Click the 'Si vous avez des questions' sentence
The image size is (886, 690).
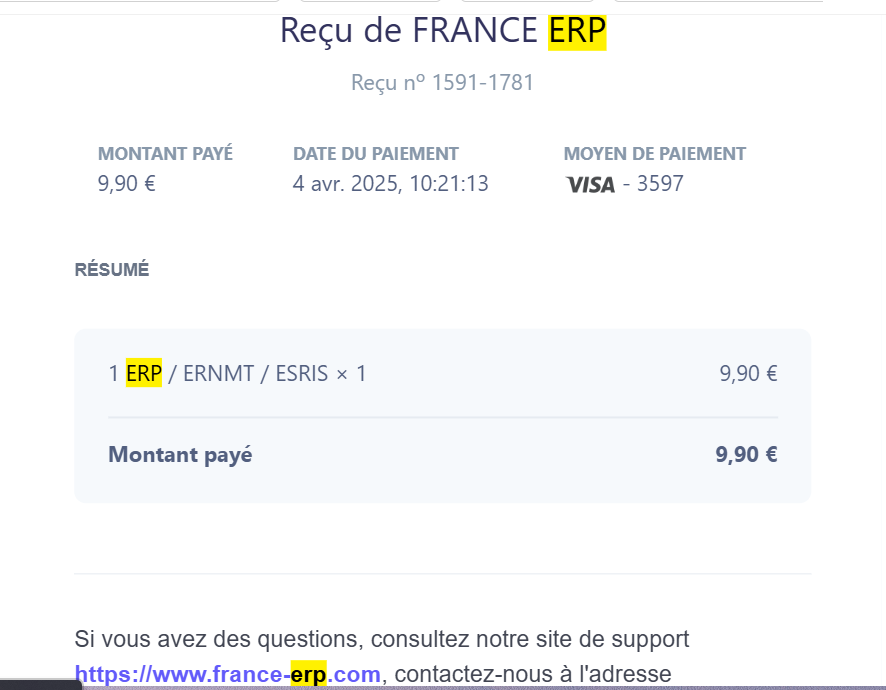pos(216,639)
